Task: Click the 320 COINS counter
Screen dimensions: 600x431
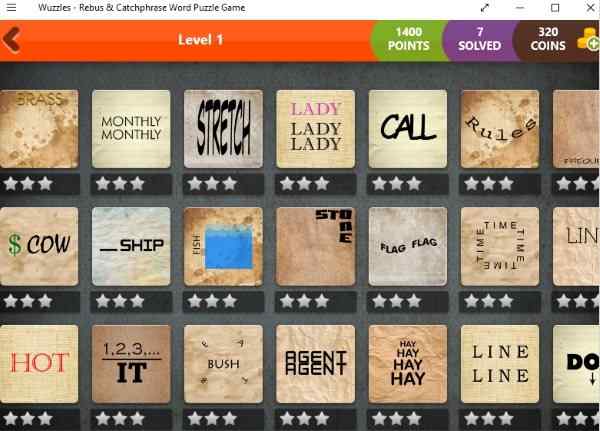Action: tap(548, 39)
